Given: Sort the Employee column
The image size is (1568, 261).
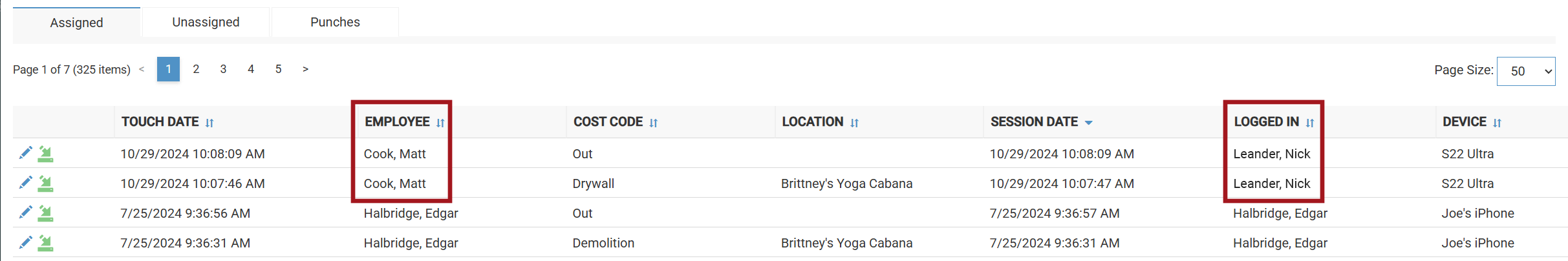Looking at the screenshot, I should (440, 123).
